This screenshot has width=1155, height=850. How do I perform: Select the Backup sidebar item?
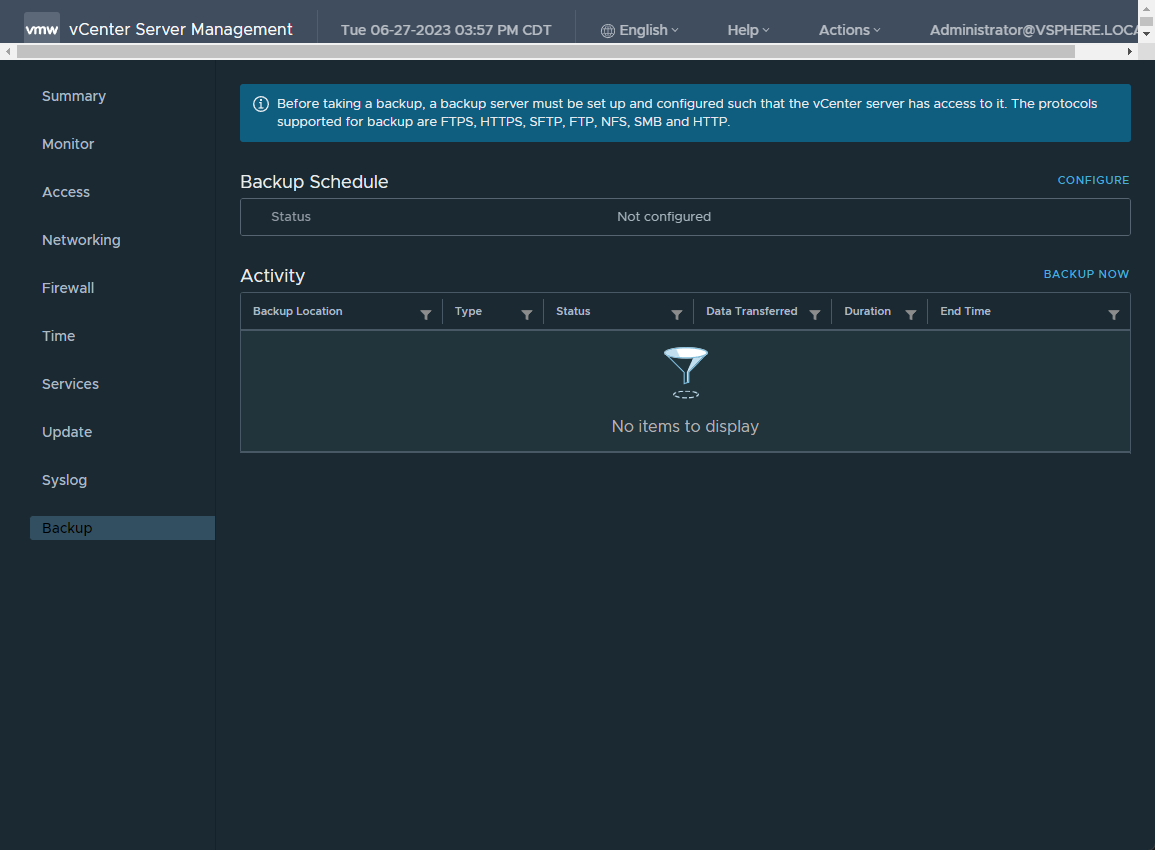[x=122, y=528]
